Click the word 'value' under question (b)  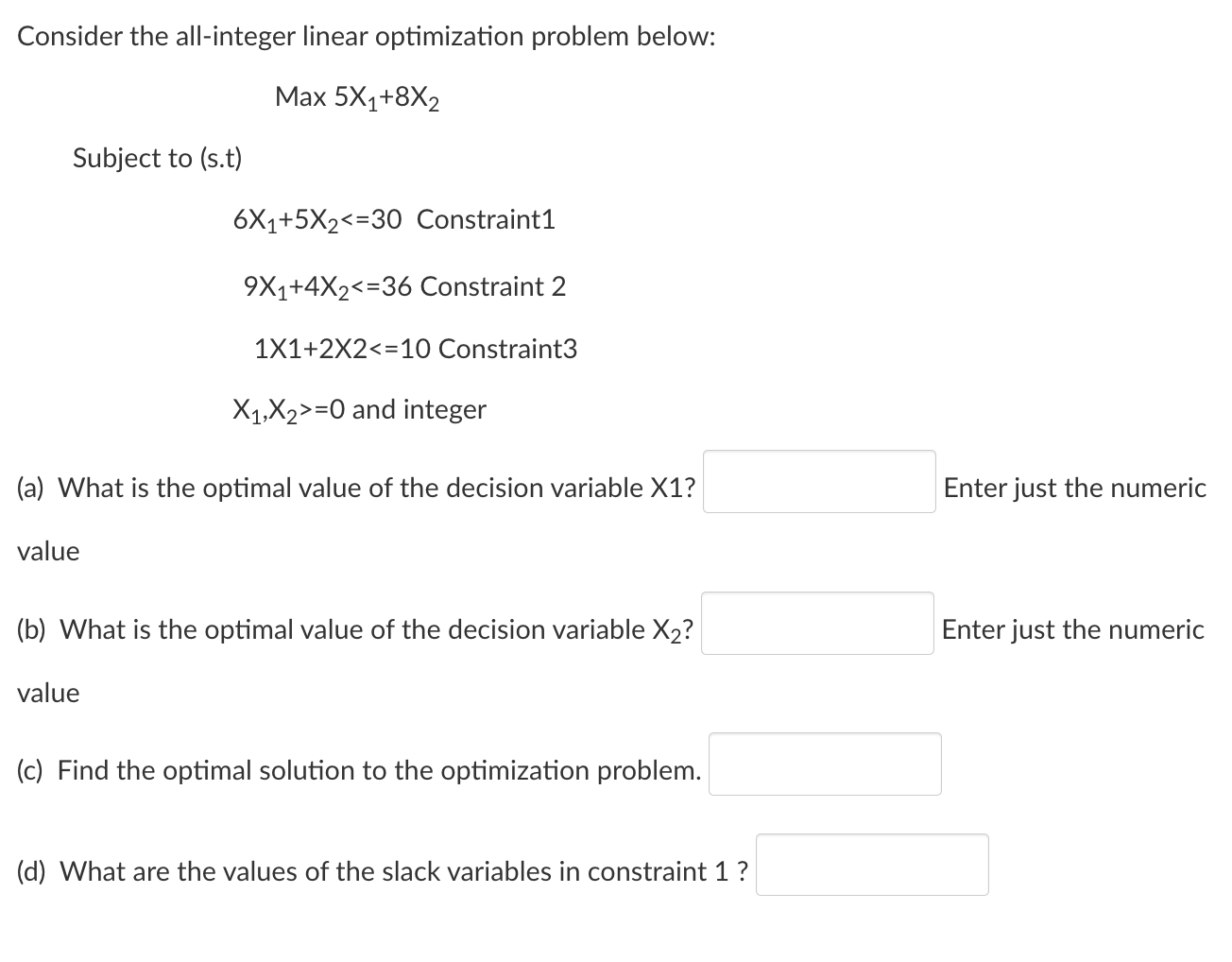pyautogui.click(x=48, y=693)
